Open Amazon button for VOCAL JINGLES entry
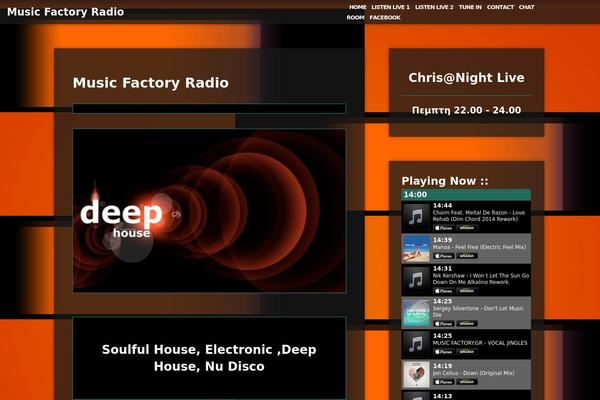Viewport: 600px width, 400px height. click(x=466, y=352)
